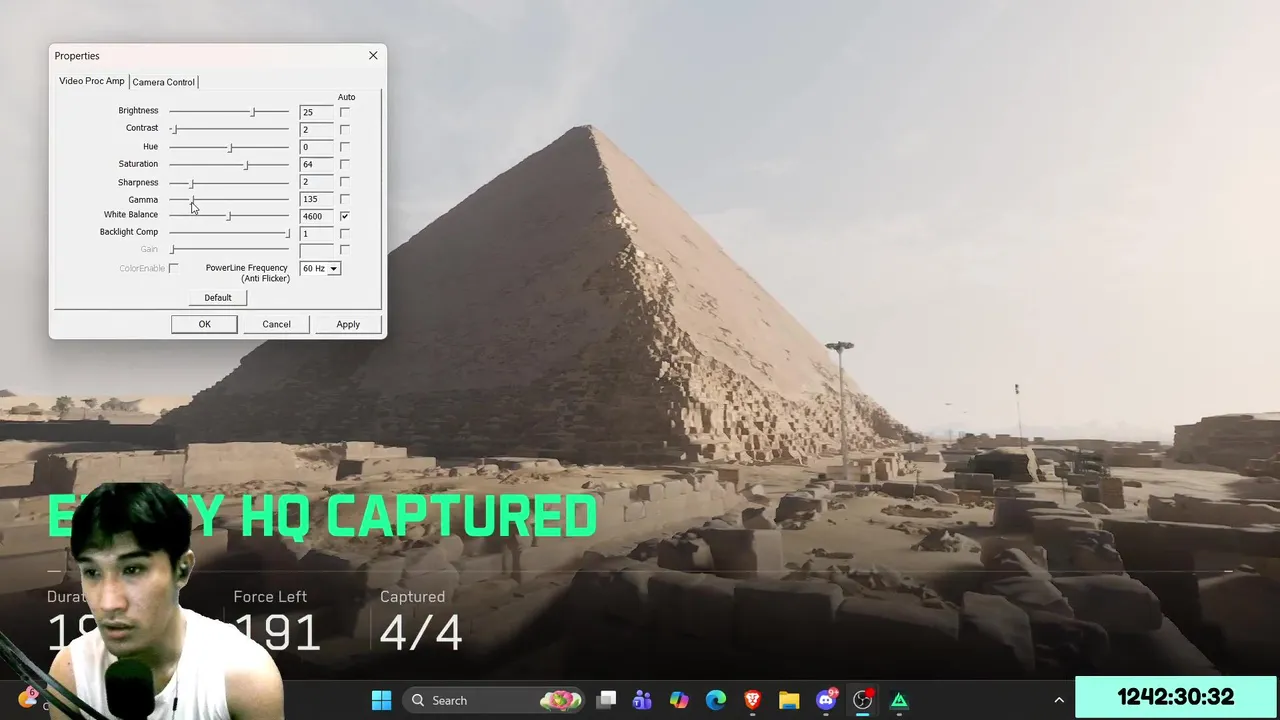The height and width of the screenshot is (720, 1280).
Task: Click Apply in Properties dialog
Action: click(348, 324)
